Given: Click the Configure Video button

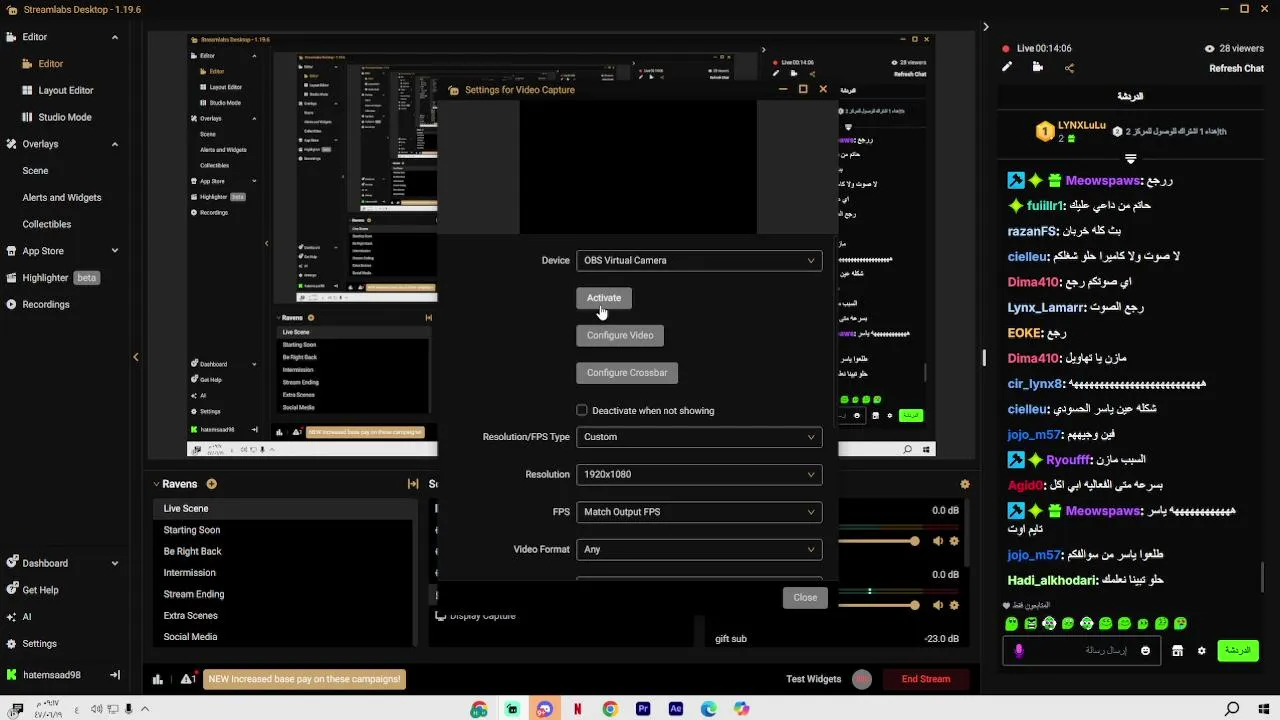Looking at the screenshot, I should (620, 335).
